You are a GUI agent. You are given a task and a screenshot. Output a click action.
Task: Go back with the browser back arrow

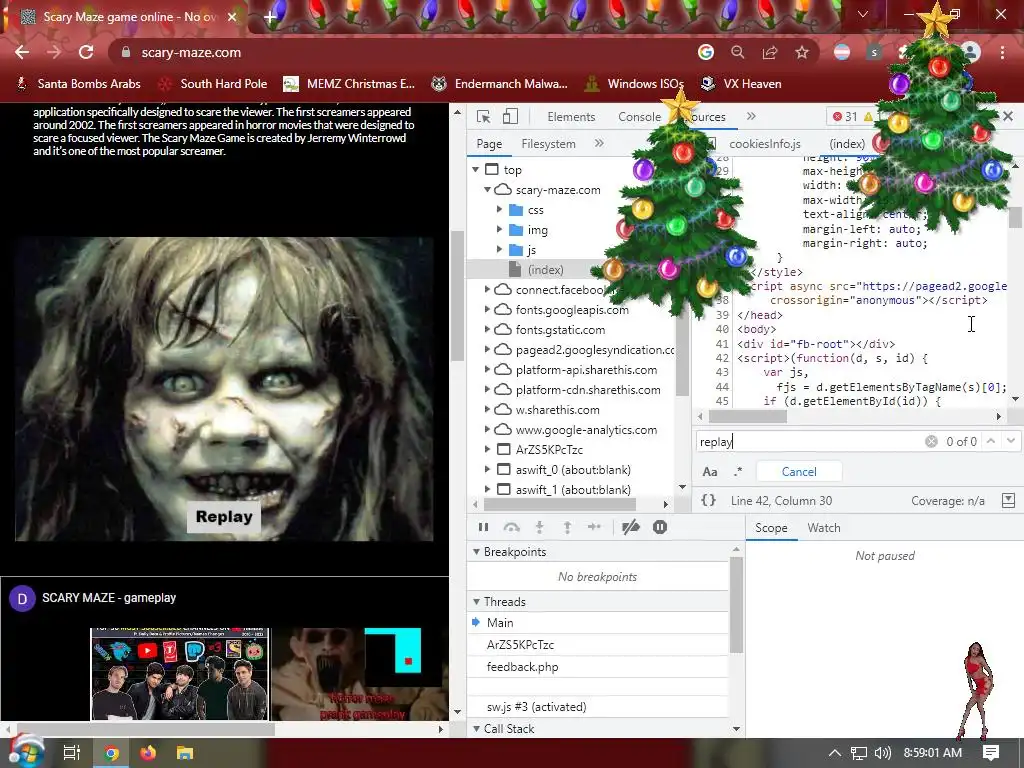coord(22,52)
